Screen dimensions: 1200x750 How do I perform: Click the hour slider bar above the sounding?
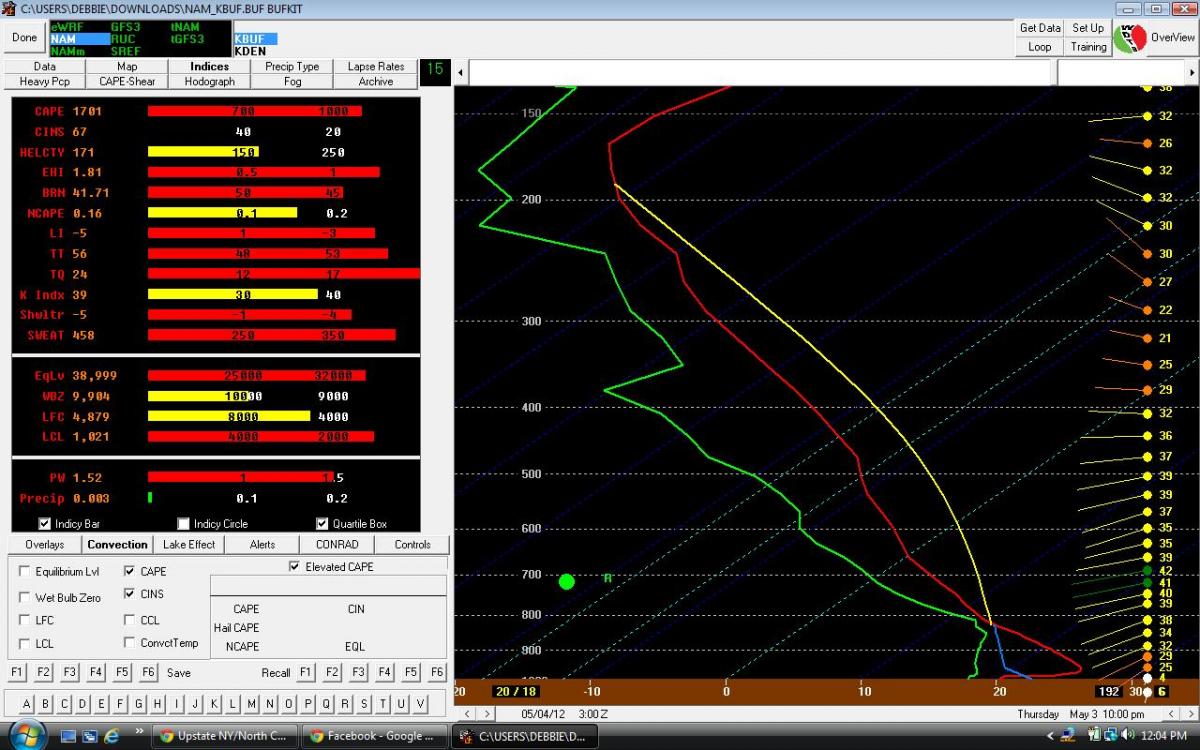click(x=760, y=73)
